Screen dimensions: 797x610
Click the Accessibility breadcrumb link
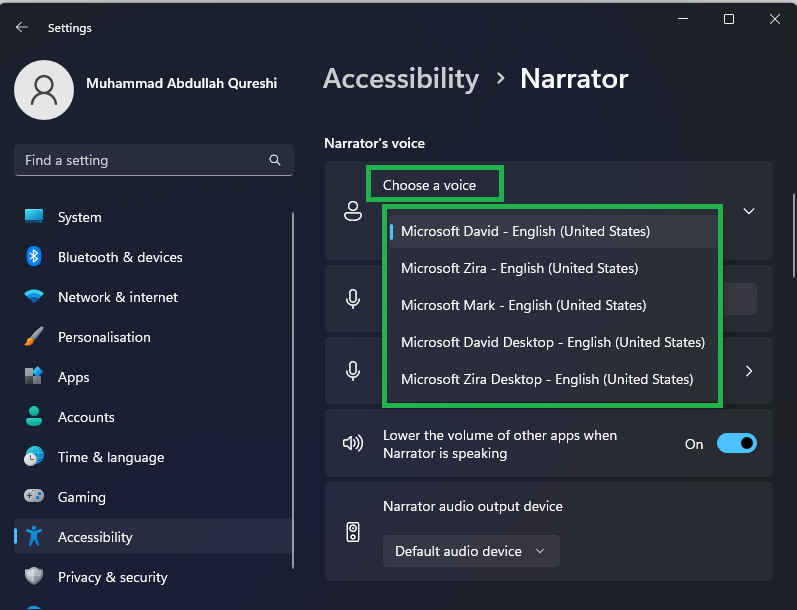pyautogui.click(x=401, y=78)
